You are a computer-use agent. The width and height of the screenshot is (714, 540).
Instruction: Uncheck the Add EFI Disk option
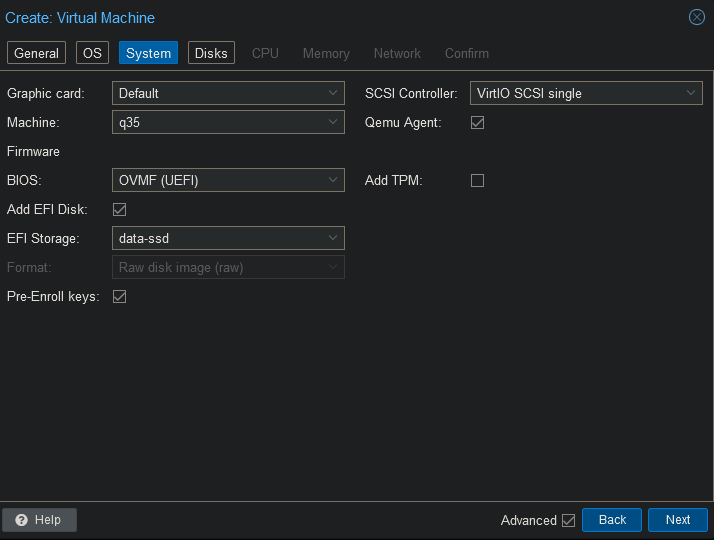click(x=119, y=209)
